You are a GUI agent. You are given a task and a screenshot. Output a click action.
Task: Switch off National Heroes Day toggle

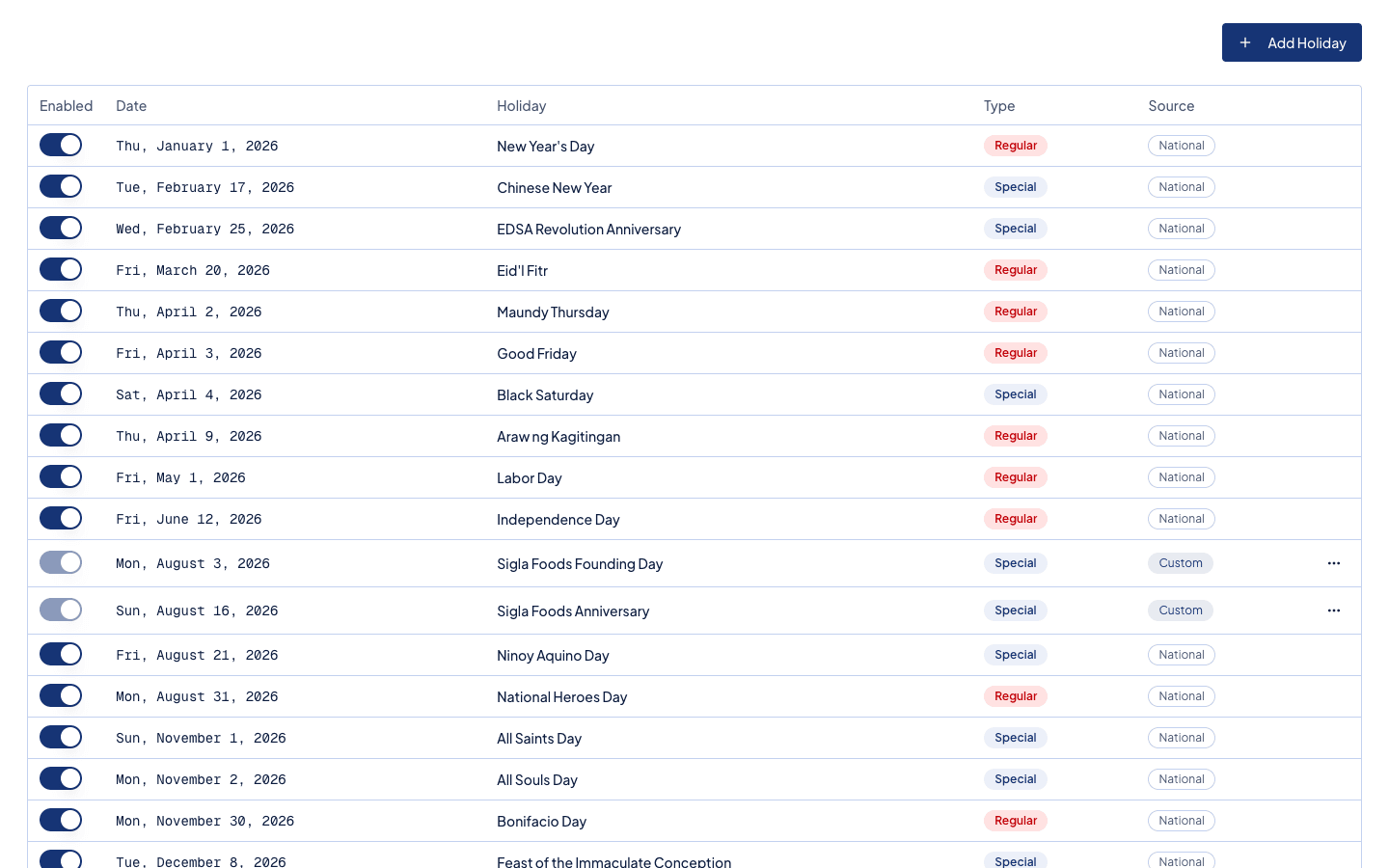(61, 695)
